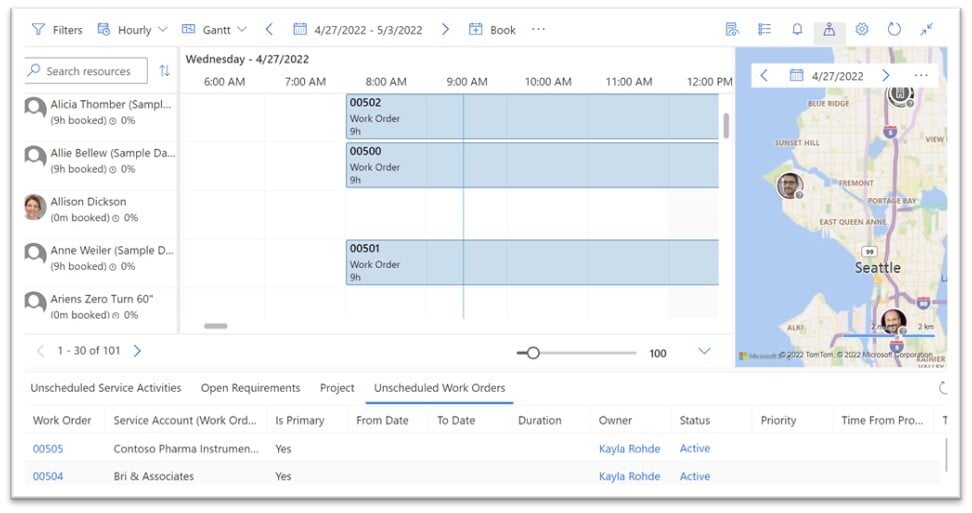The image size is (972, 513).
Task: Open scheduler settings gear
Action: tap(862, 30)
